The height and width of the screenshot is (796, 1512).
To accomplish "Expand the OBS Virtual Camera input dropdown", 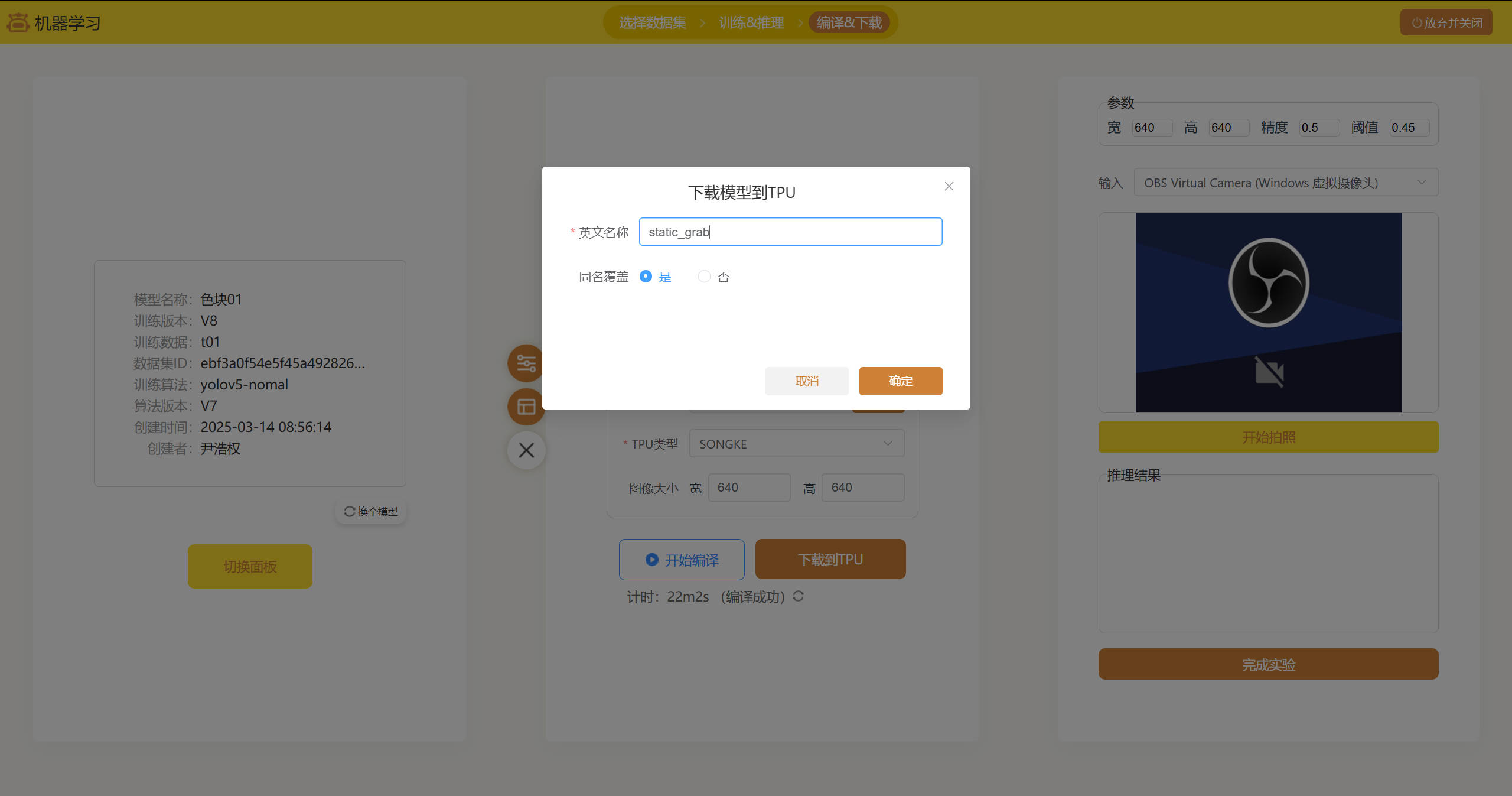I will [1285, 183].
